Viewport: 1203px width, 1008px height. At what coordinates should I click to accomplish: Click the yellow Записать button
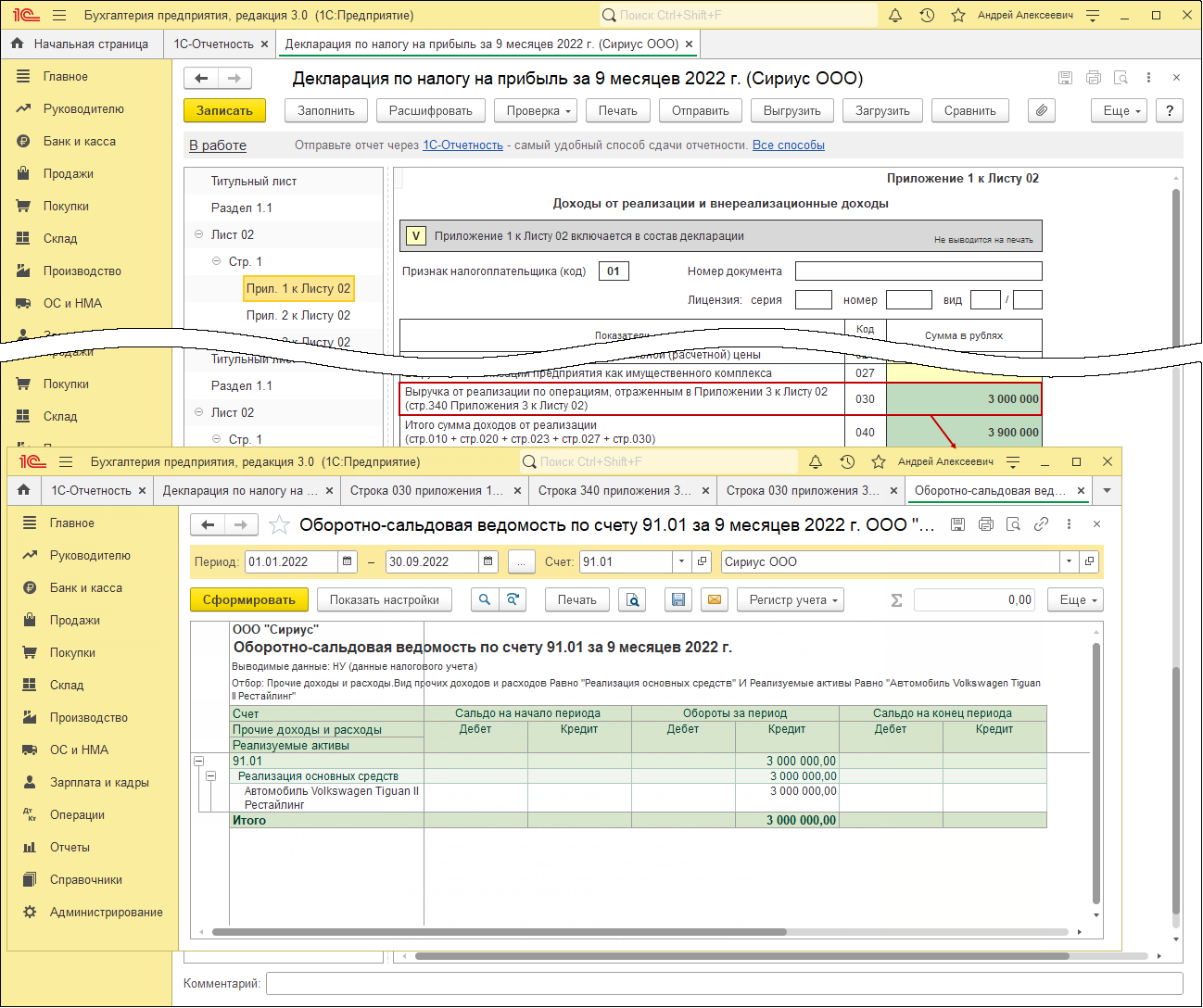224,110
